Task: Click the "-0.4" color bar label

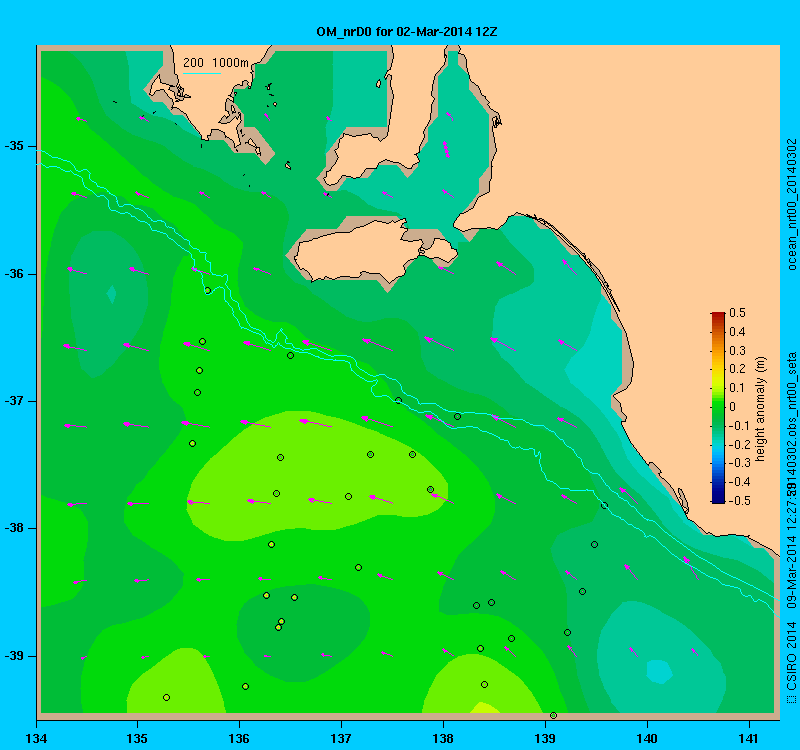Action: (x=739, y=482)
